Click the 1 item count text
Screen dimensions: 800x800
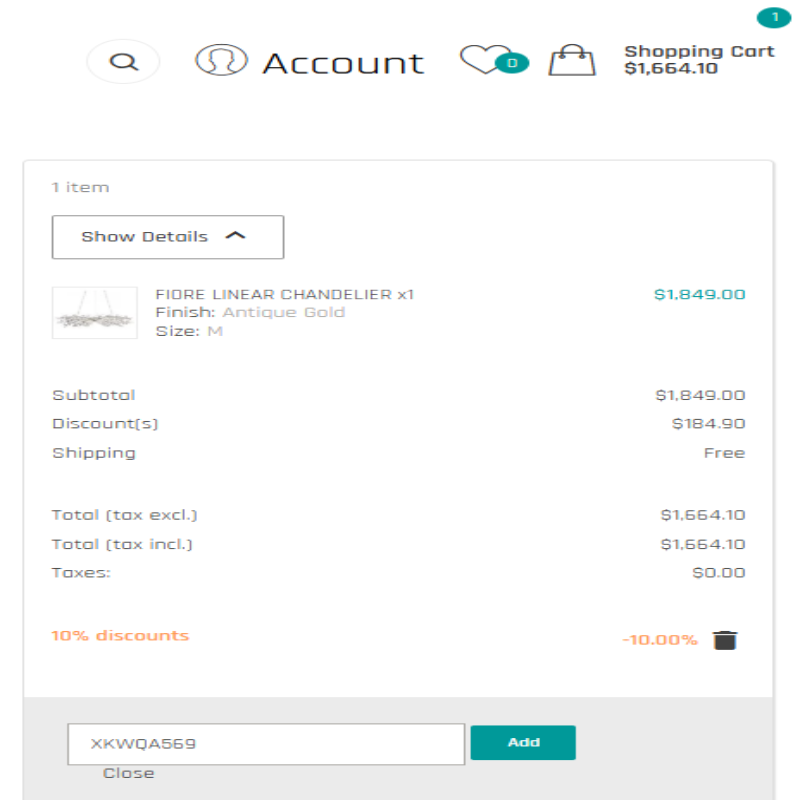81,188
